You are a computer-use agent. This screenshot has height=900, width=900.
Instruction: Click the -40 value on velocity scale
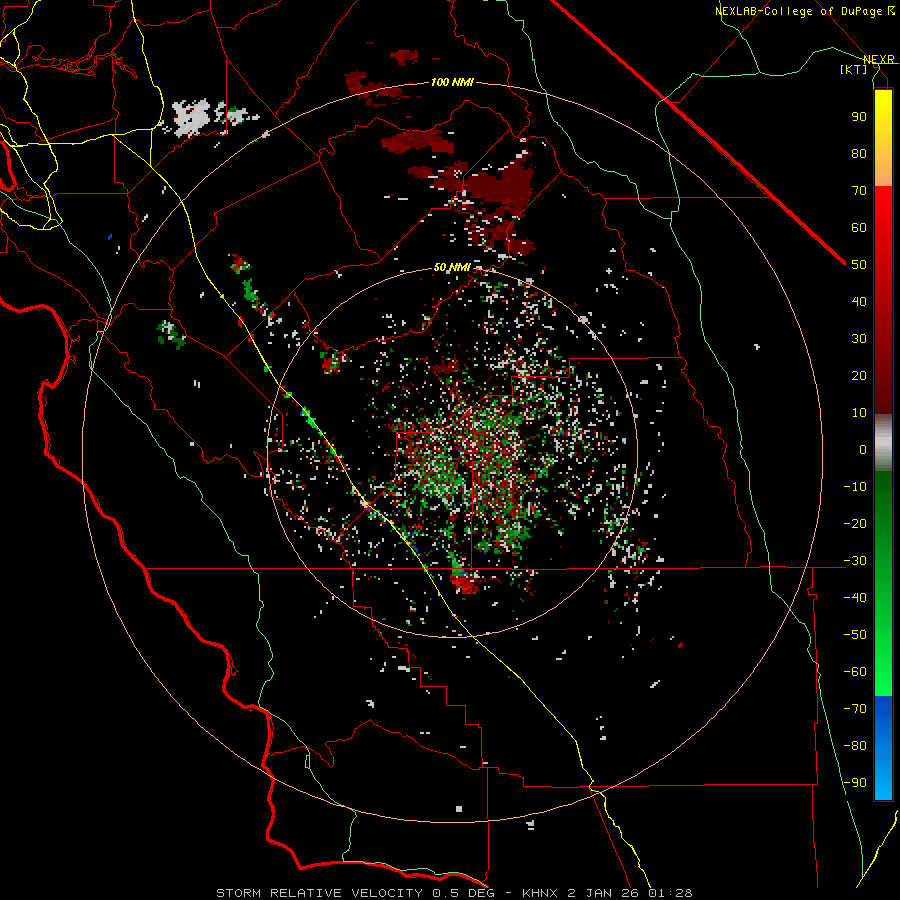tap(855, 598)
